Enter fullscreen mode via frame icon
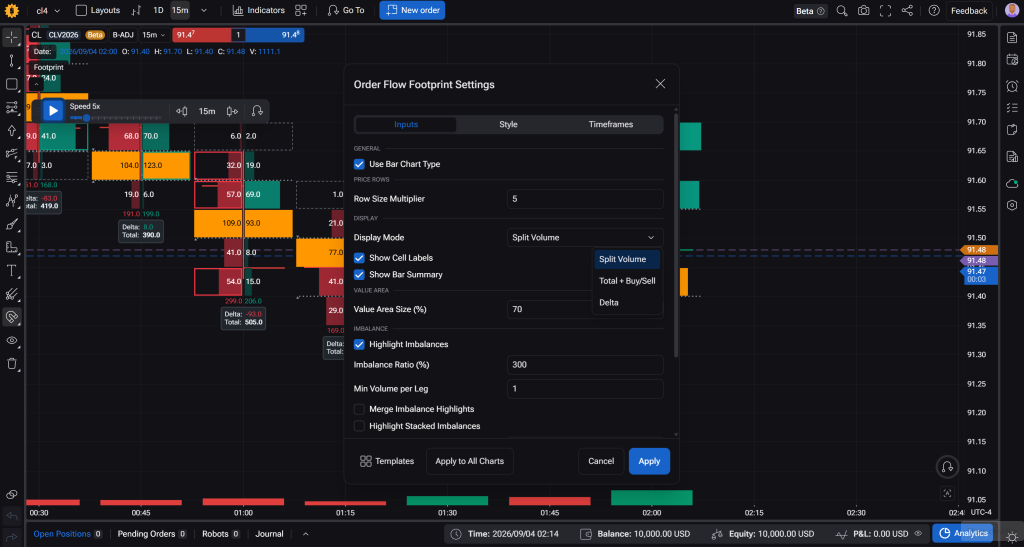Viewport: 1024px width, 547px height. [886, 10]
